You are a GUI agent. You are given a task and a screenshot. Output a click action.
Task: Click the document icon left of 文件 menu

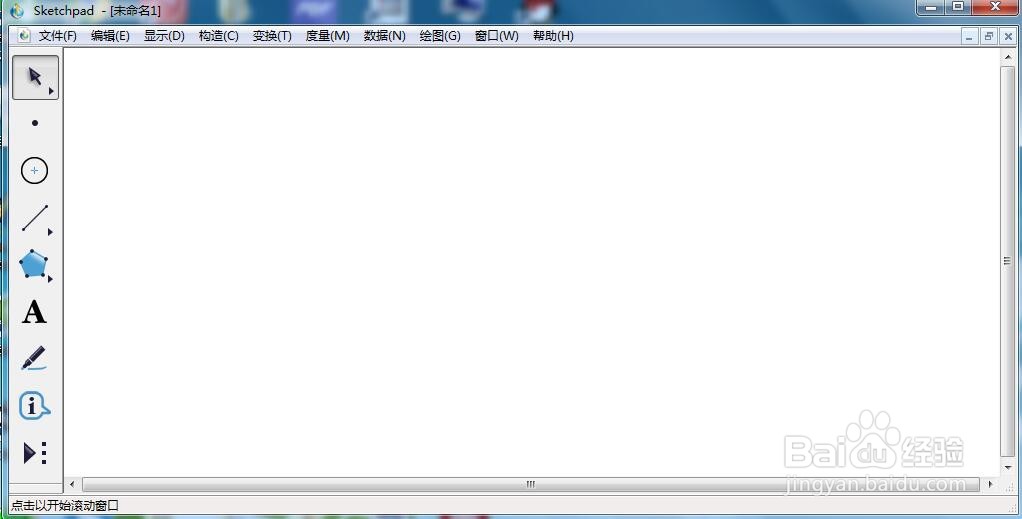[24, 35]
